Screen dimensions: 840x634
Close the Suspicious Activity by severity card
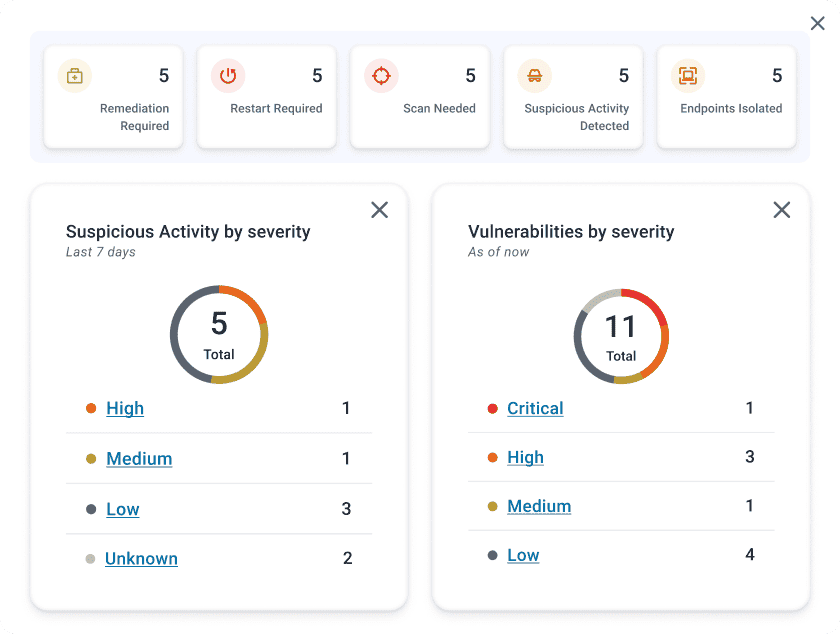pos(380,210)
